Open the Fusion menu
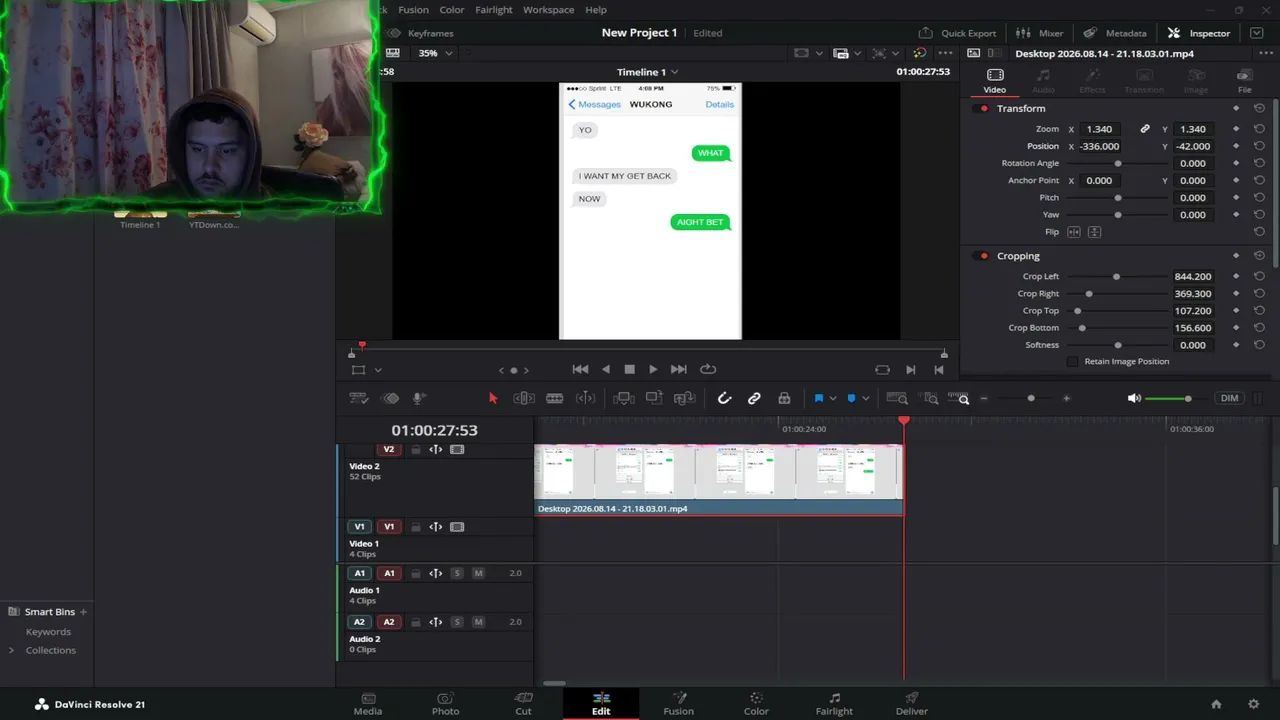1280x720 pixels. coord(413,10)
